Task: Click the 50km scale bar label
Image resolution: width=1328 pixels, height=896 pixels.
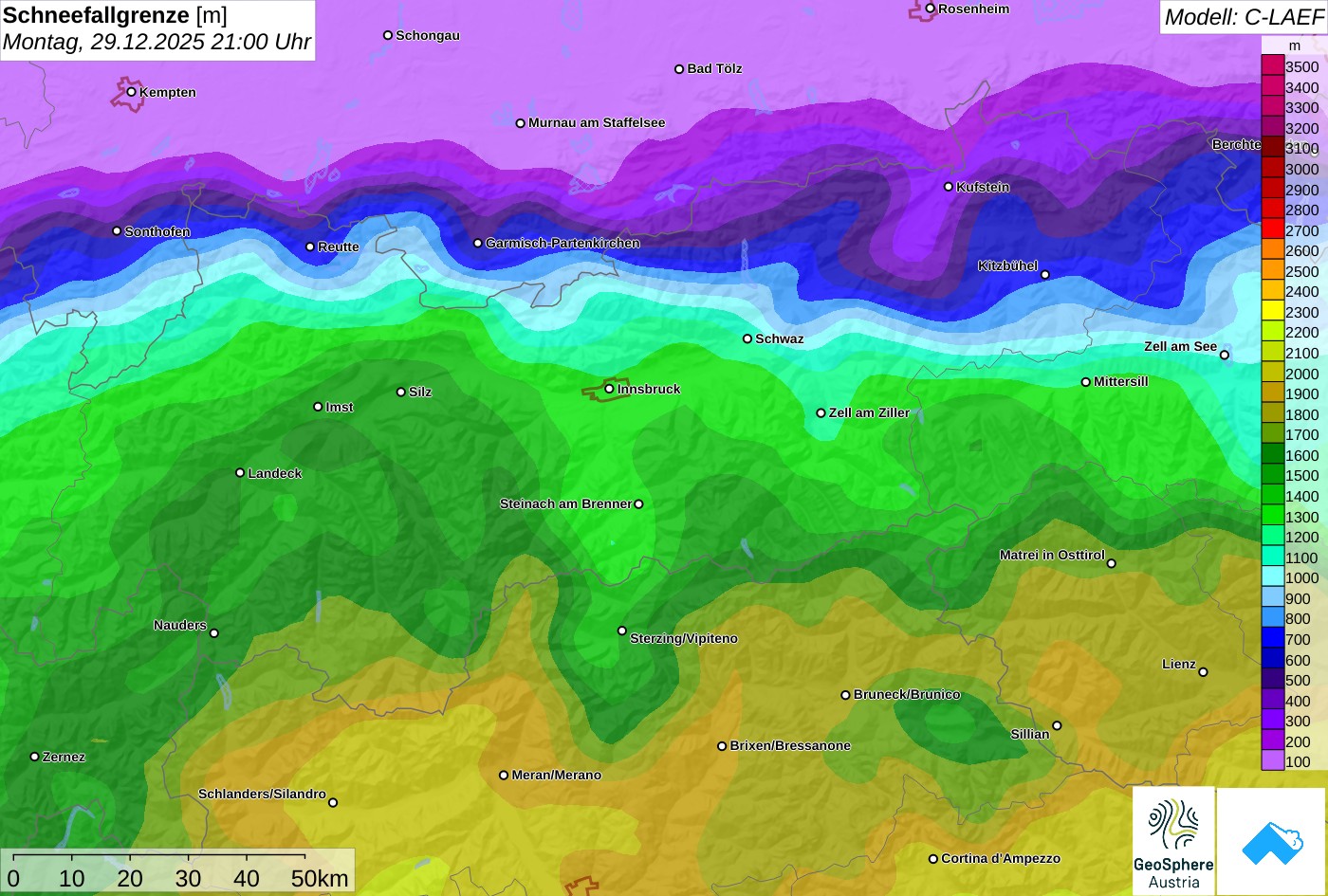Action: pyautogui.click(x=320, y=879)
